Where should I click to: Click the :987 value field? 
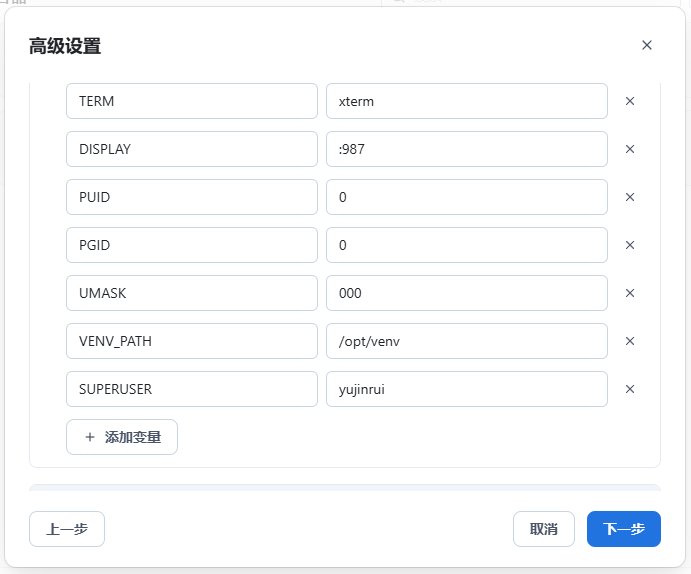[x=466, y=149]
